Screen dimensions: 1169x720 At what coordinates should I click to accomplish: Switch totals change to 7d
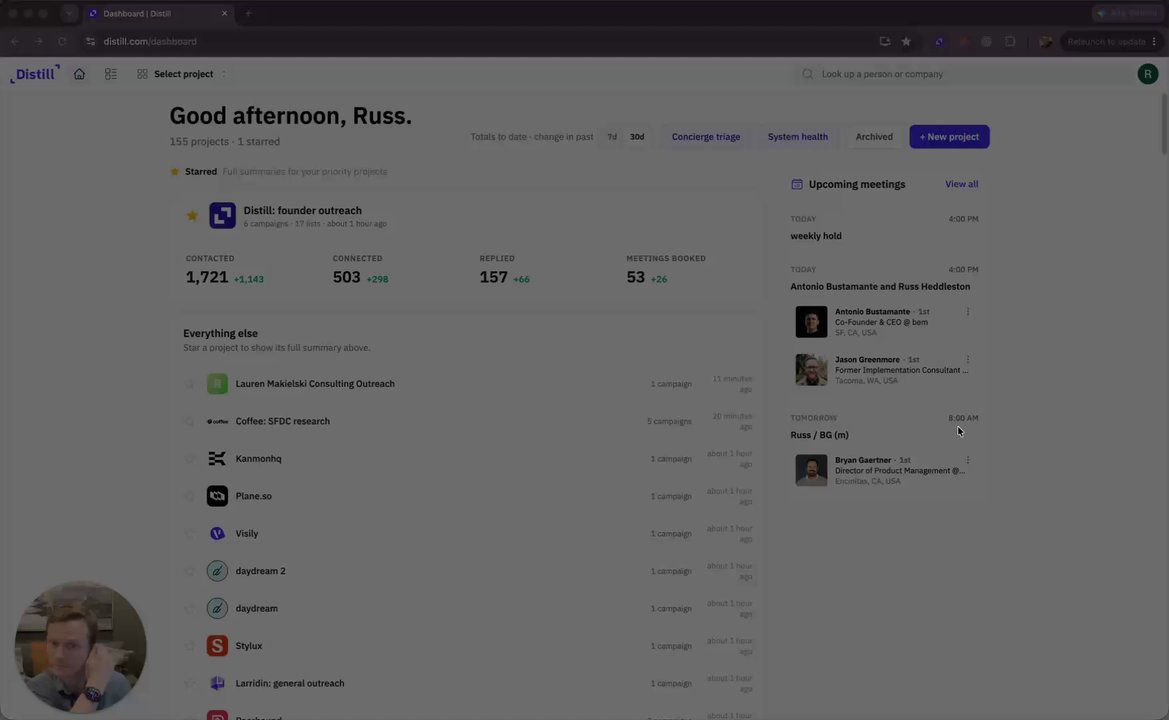(x=611, y=136)
